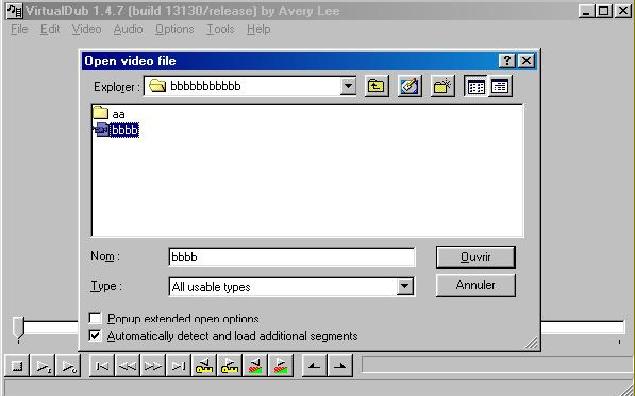Go to previous keyframe icon
This screenshot has height=396, width=635.
pyautogui.click(x=205, y=366)
